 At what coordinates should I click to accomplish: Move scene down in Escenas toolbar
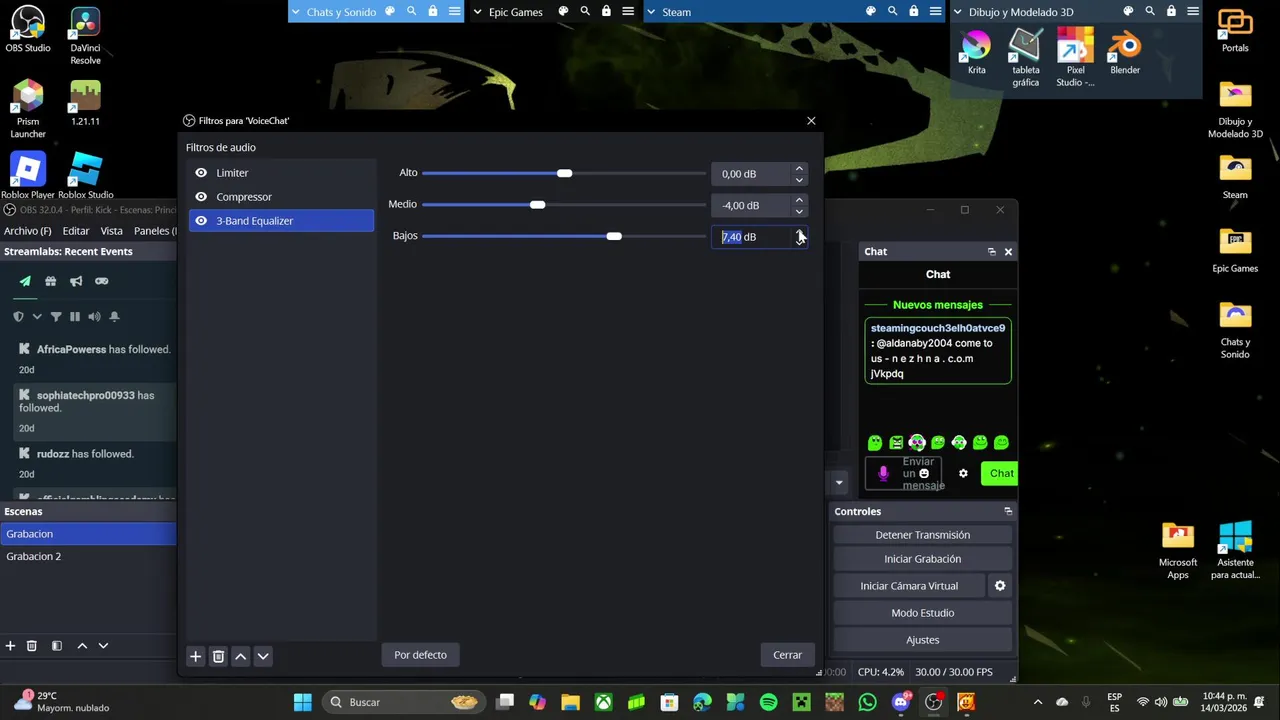click(103, 646)
